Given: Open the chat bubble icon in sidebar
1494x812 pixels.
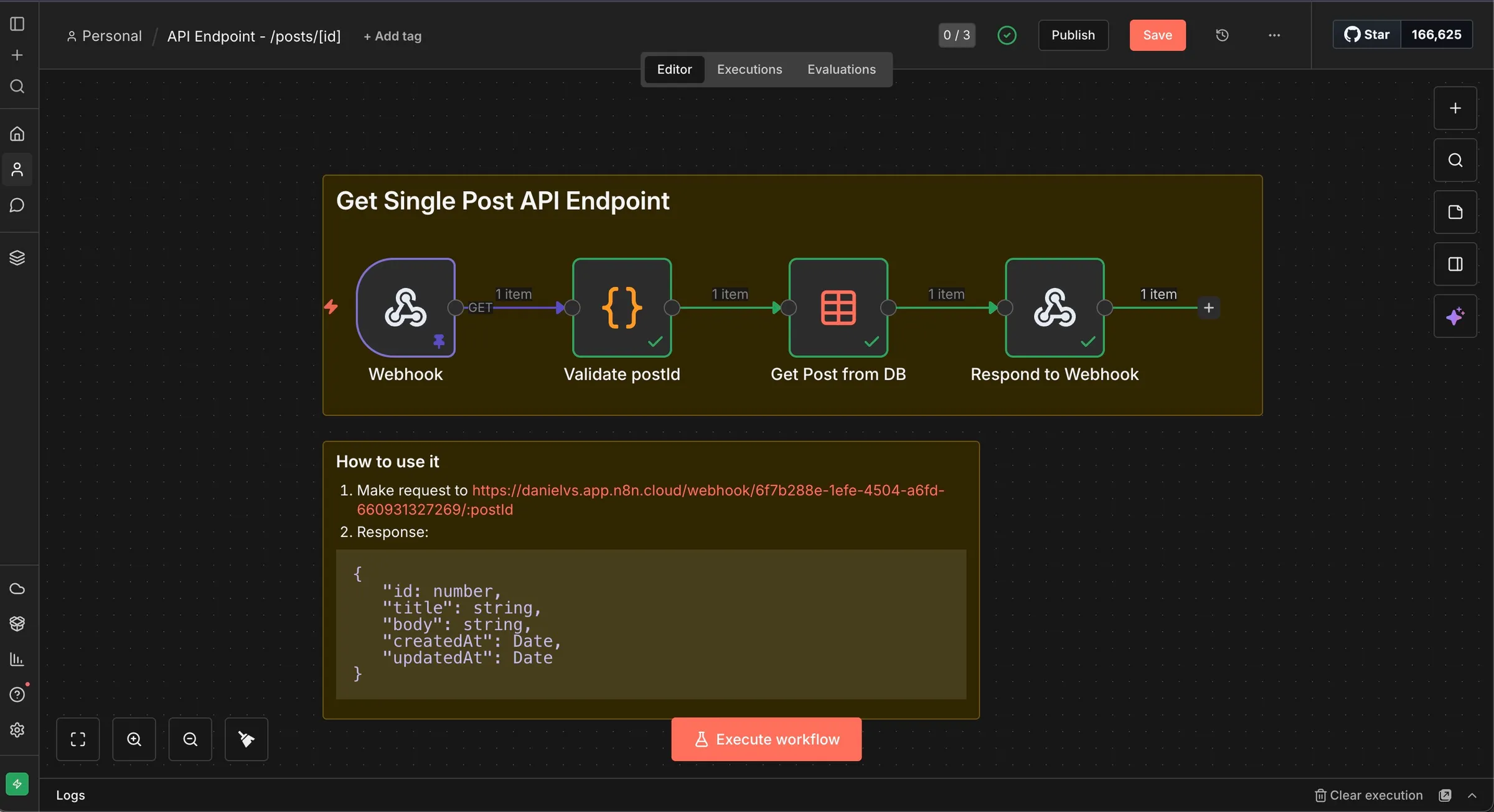Looking at the screenshot, I should pos(17,205).
